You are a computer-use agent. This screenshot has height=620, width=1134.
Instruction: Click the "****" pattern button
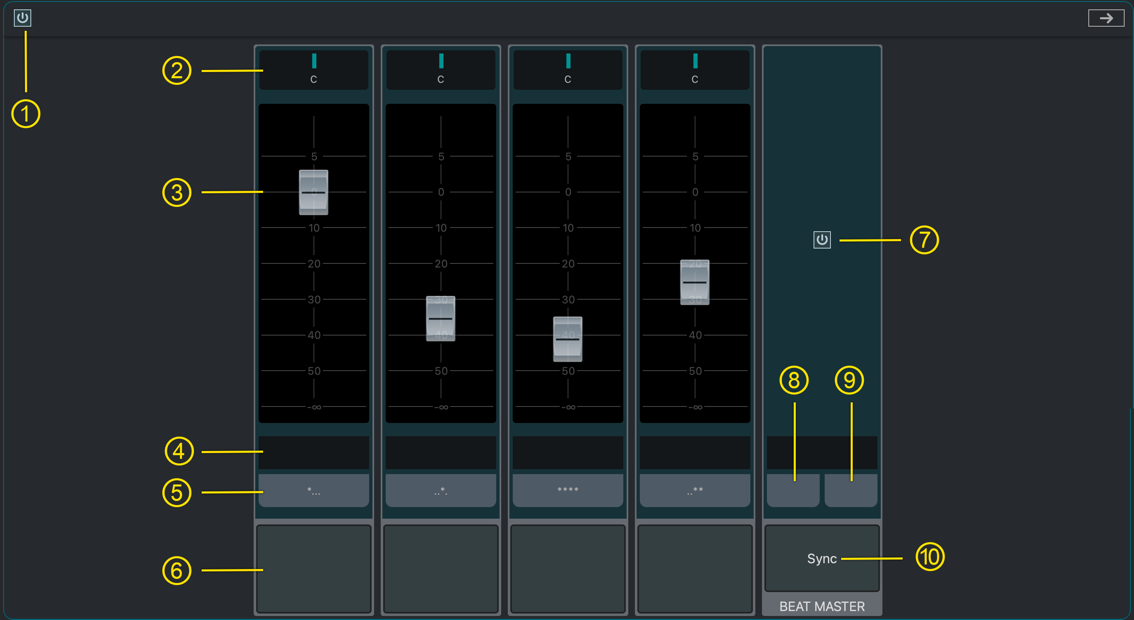568,490
